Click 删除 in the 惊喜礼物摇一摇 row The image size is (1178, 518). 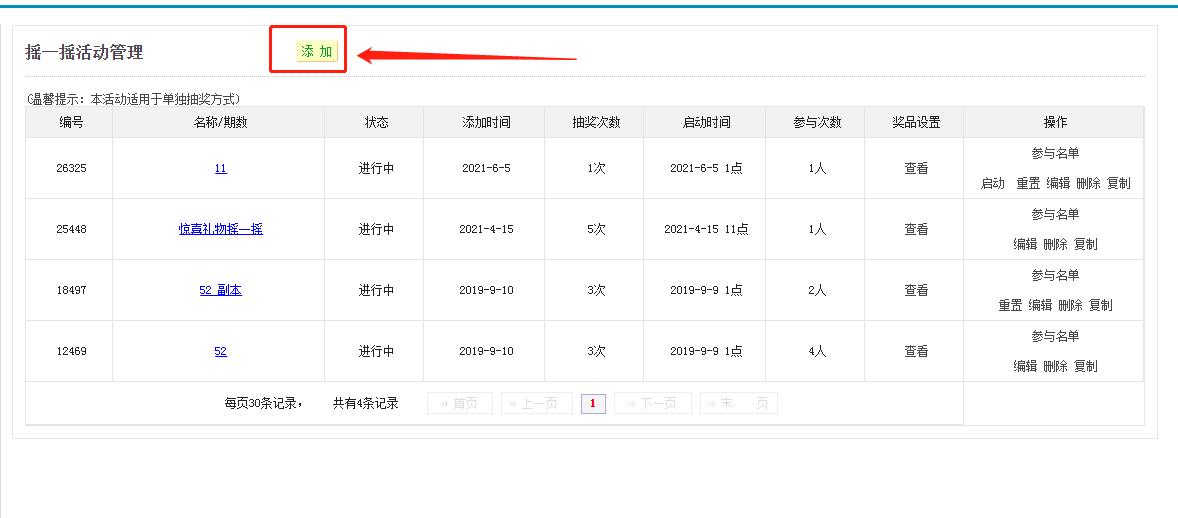tap(1055, 245)
